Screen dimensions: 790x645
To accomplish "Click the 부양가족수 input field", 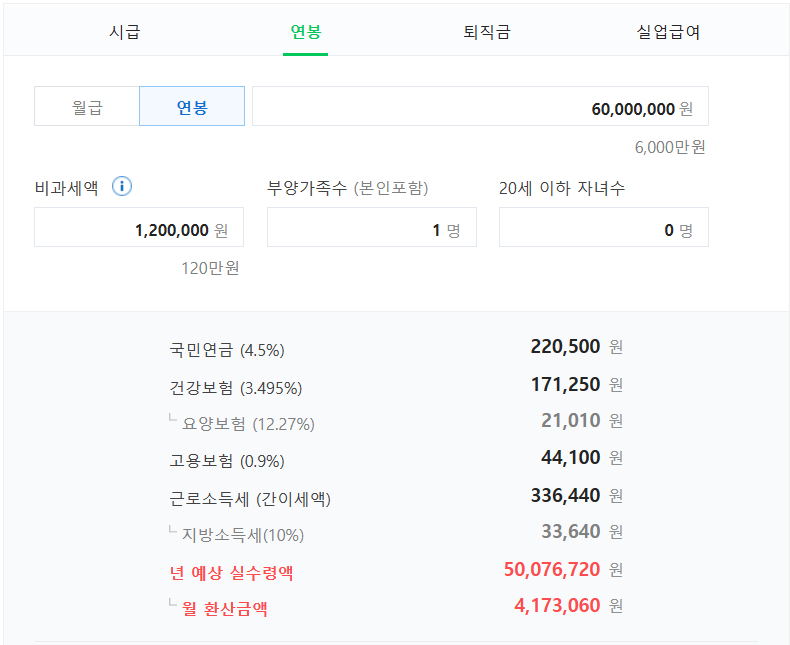I will pos(372,227).
